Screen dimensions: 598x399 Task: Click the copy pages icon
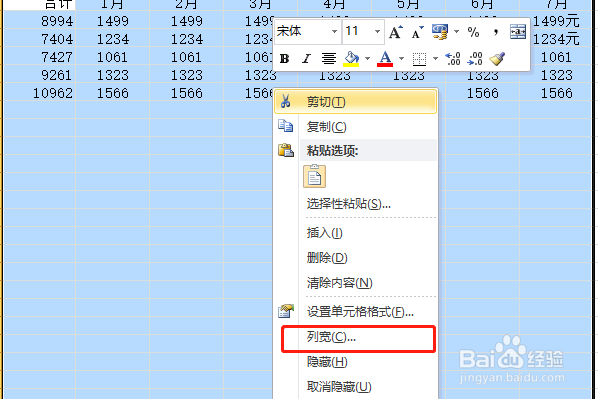coord(286,126)
